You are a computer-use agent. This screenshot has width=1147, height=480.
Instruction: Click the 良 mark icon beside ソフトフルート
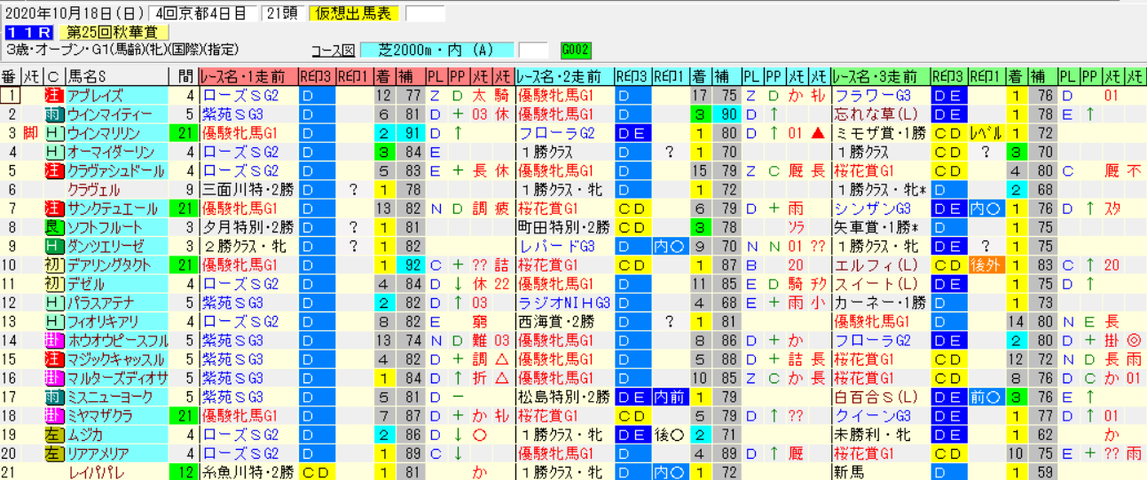click(x=53, y=227)
